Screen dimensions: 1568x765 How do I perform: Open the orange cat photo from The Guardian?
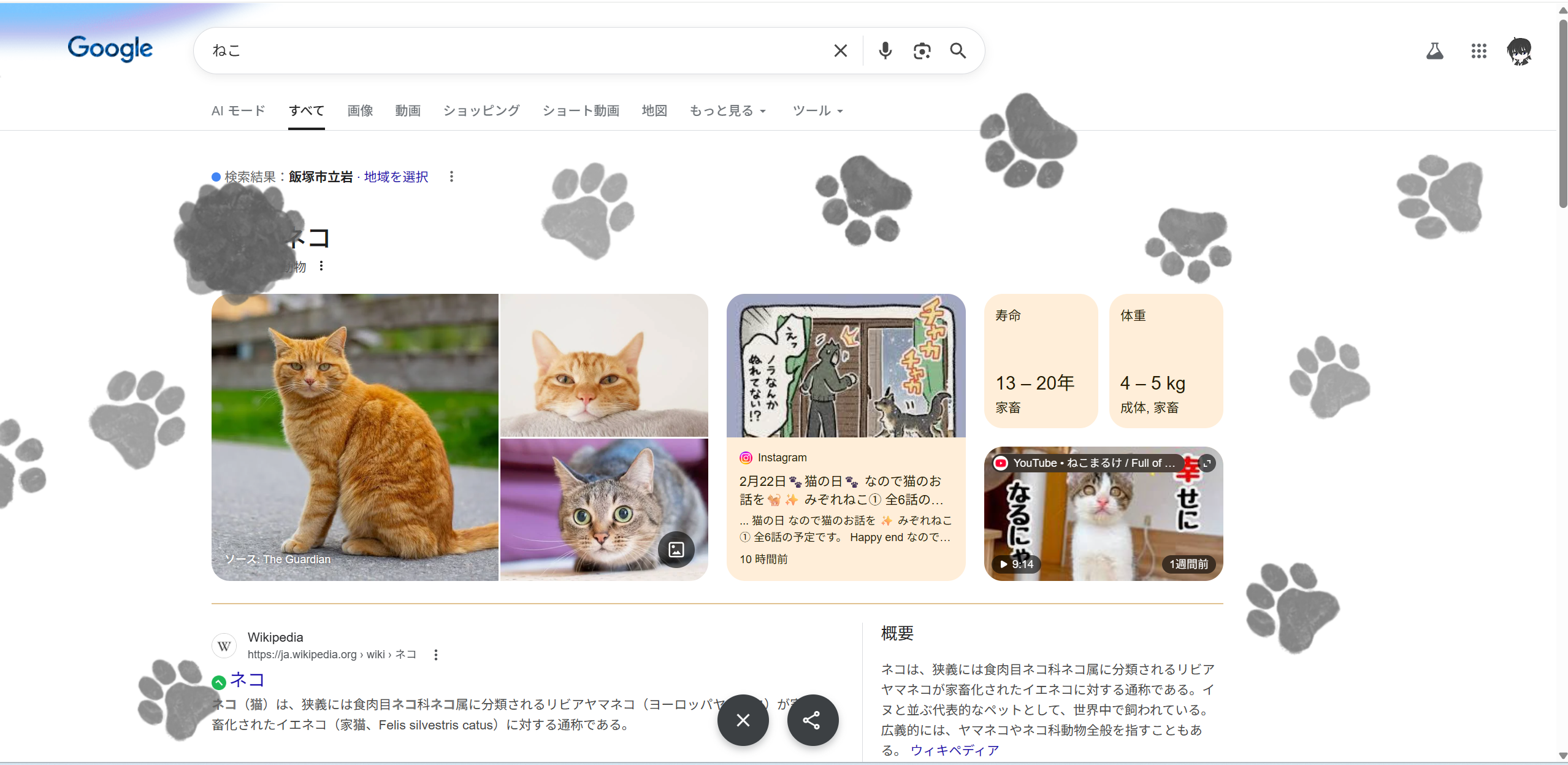(354, 437)
